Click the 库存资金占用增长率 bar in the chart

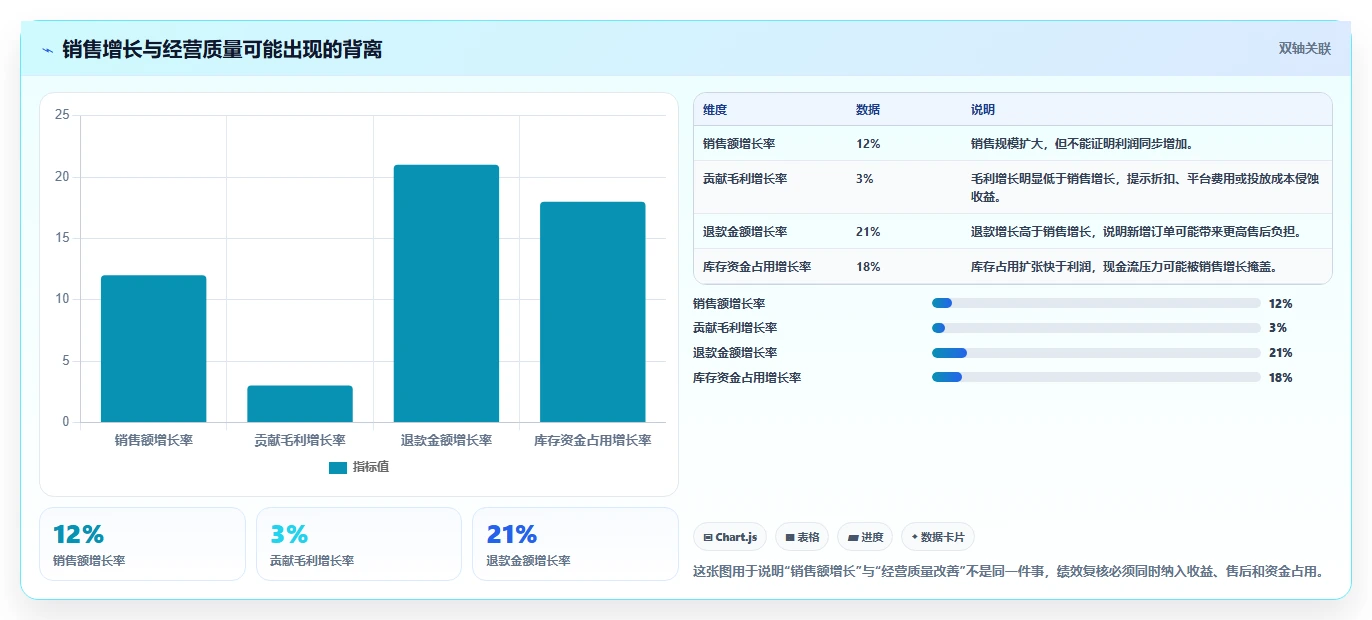coord(592,312)
